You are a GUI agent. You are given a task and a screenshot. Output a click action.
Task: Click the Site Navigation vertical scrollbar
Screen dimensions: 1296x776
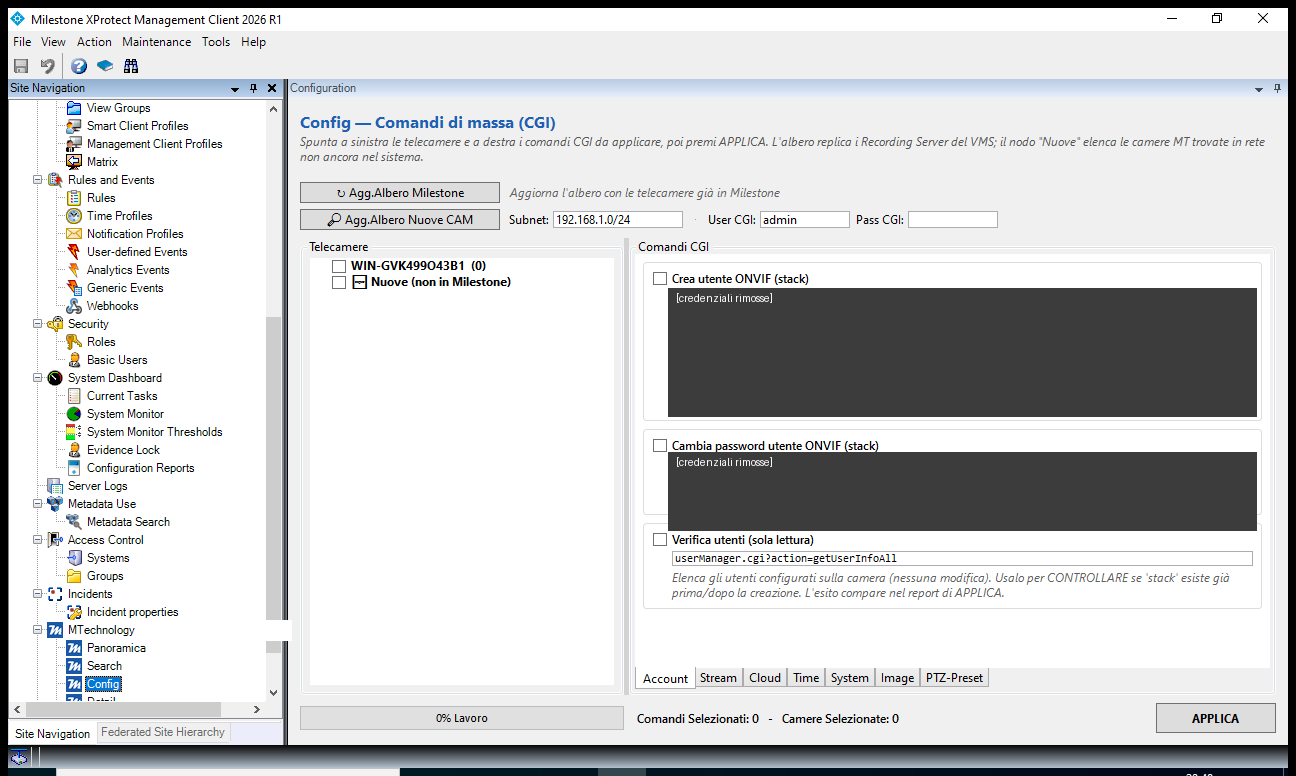coord(274,469)
